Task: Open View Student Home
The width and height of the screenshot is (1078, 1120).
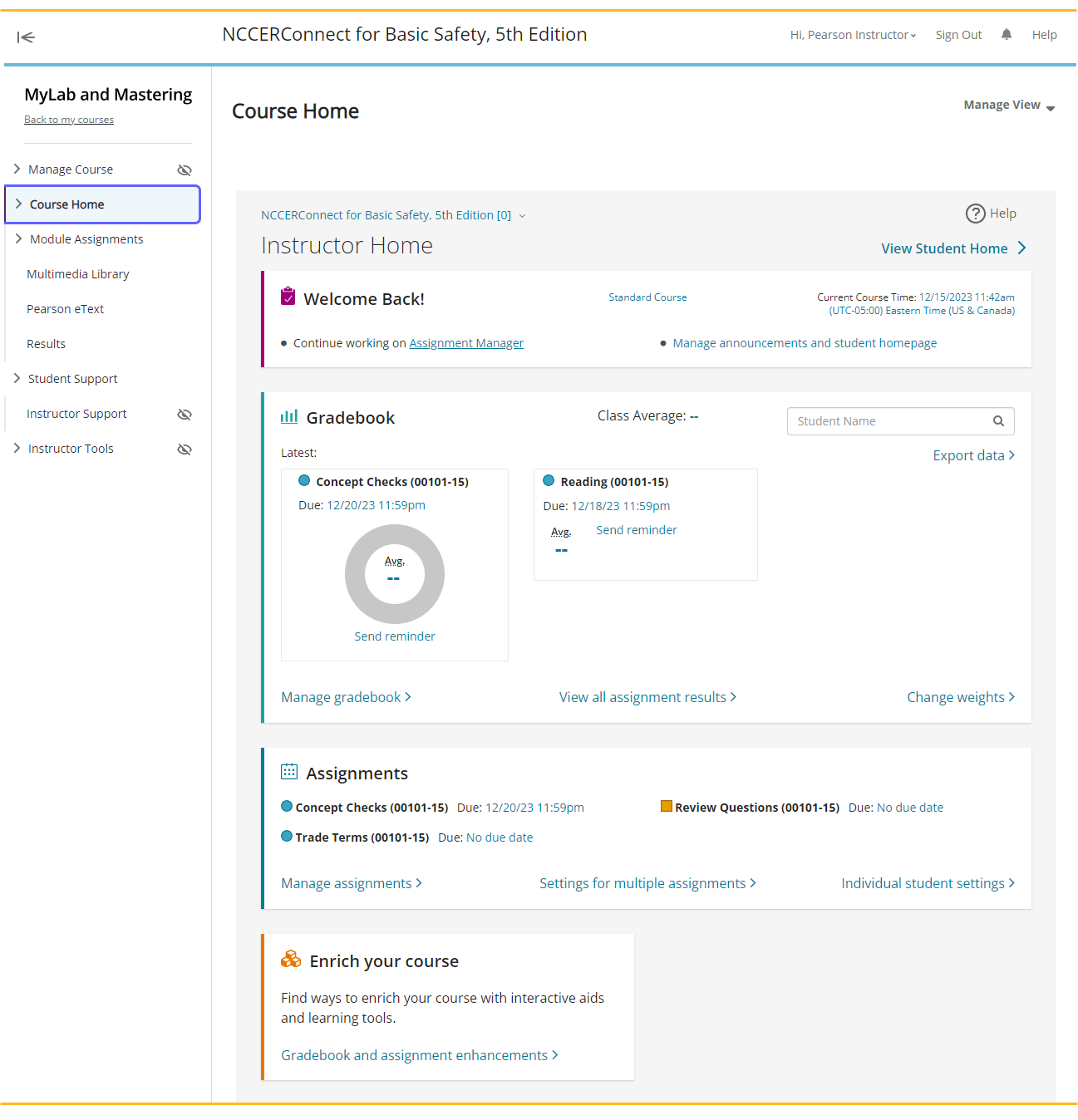Action: click(954, 248)
